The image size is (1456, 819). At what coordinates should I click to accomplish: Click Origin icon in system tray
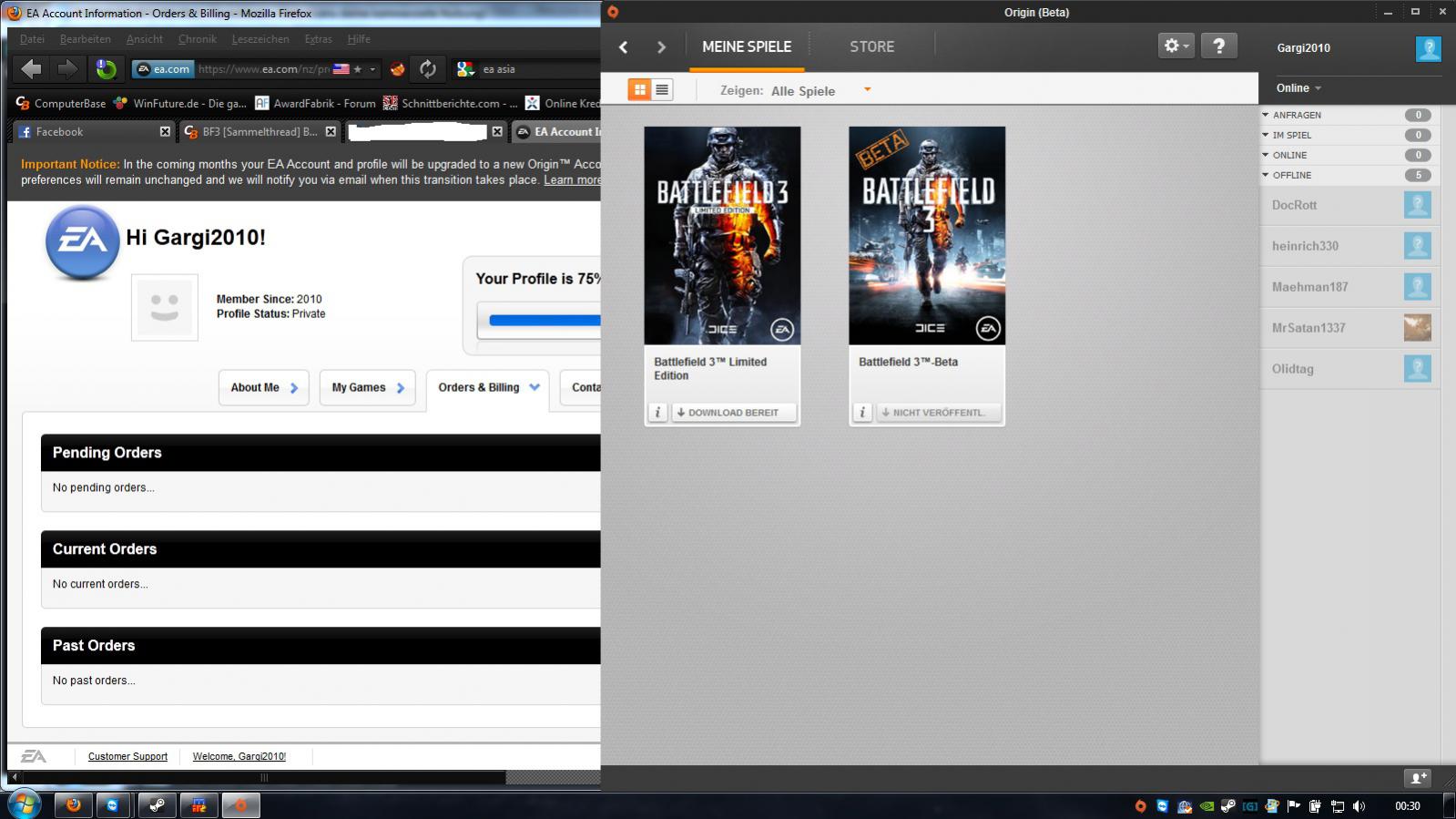click(1140, 805)
